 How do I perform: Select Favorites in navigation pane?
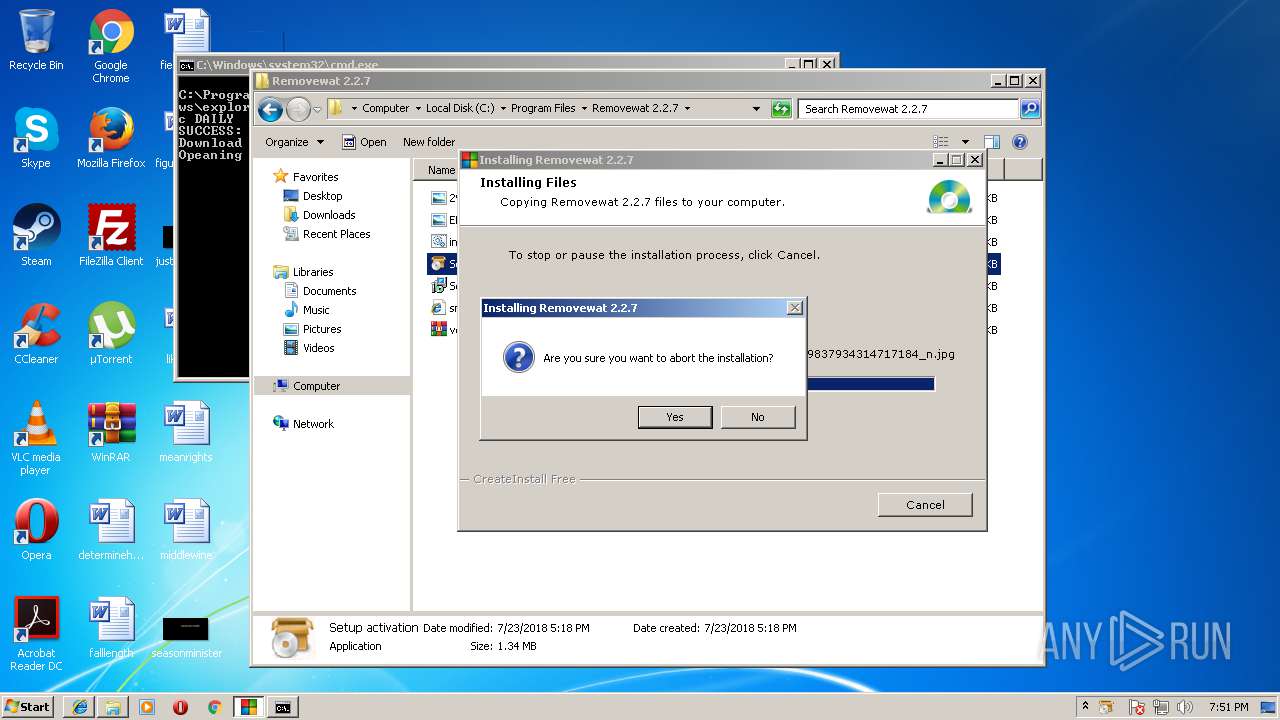[315, 177]
